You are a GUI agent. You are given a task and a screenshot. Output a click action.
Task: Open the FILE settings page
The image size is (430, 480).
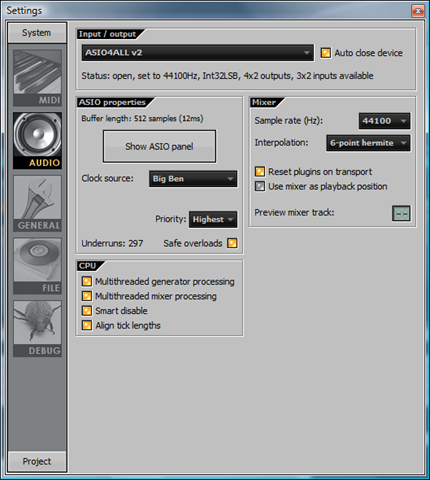pyautogui.click(x=37, y=266)
